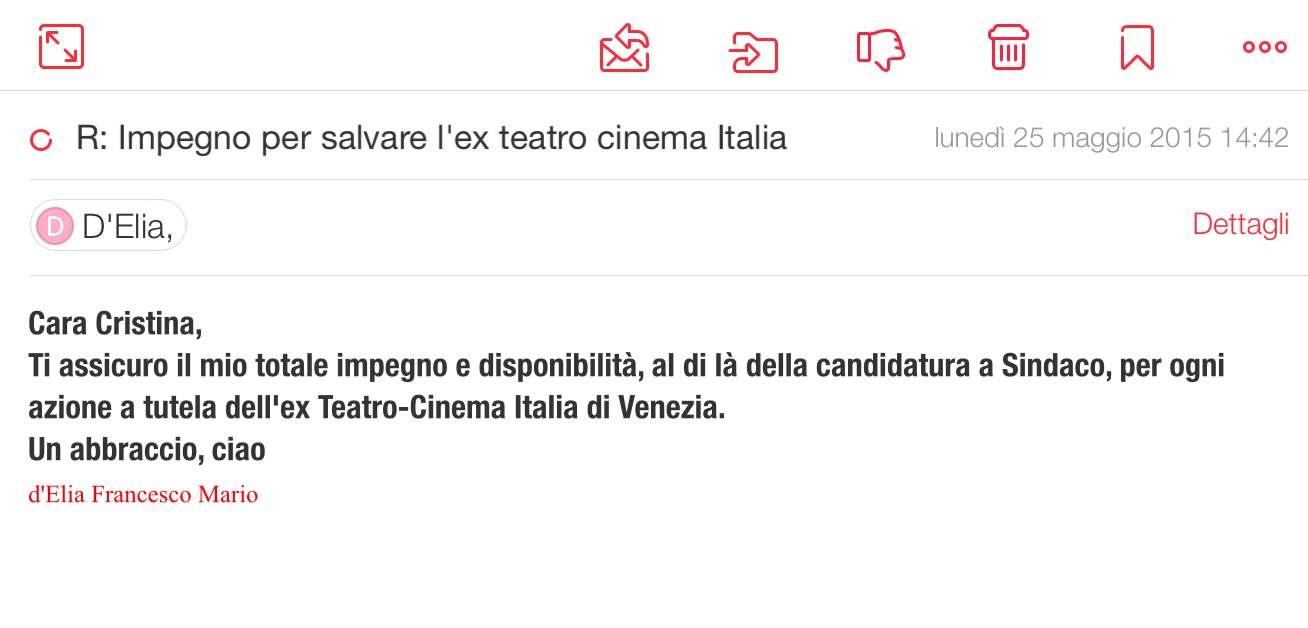The height and width of the screenshot is (628, 1308).
Task: Reply to this email using envelope icon
Action: (625, 48)
